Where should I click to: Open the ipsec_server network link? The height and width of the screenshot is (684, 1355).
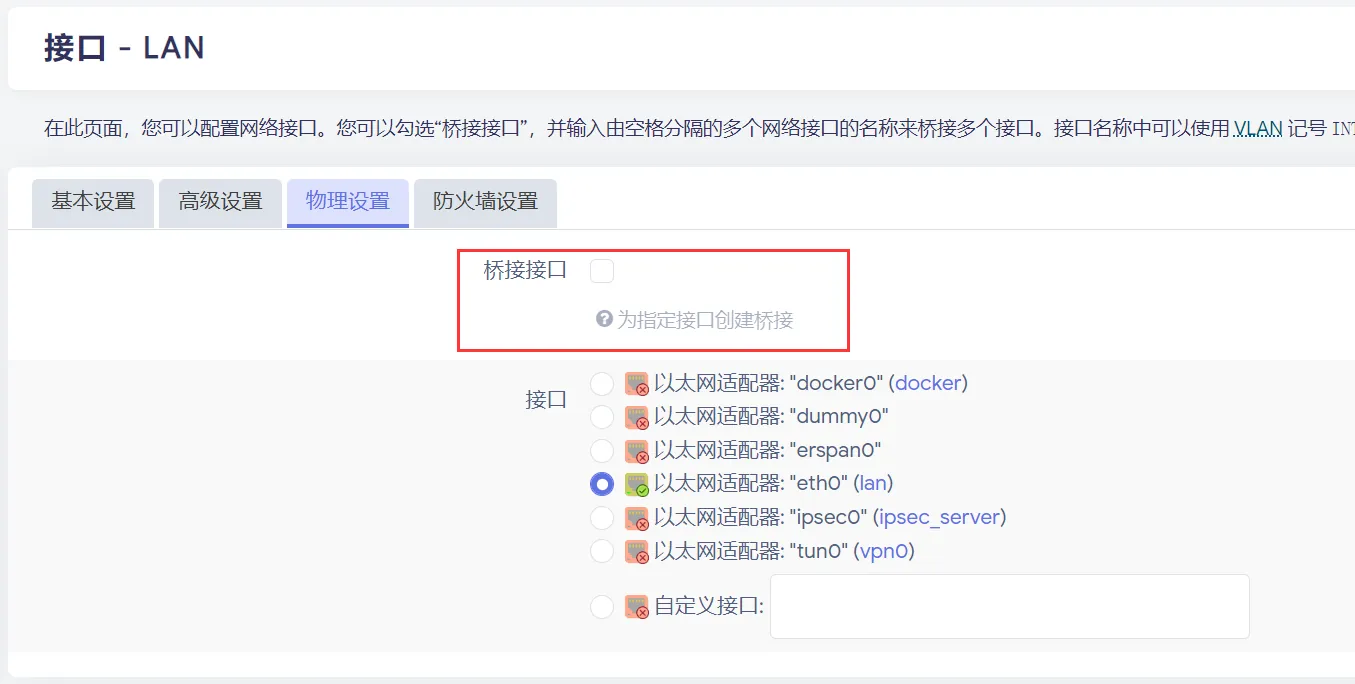pos(939,517)
